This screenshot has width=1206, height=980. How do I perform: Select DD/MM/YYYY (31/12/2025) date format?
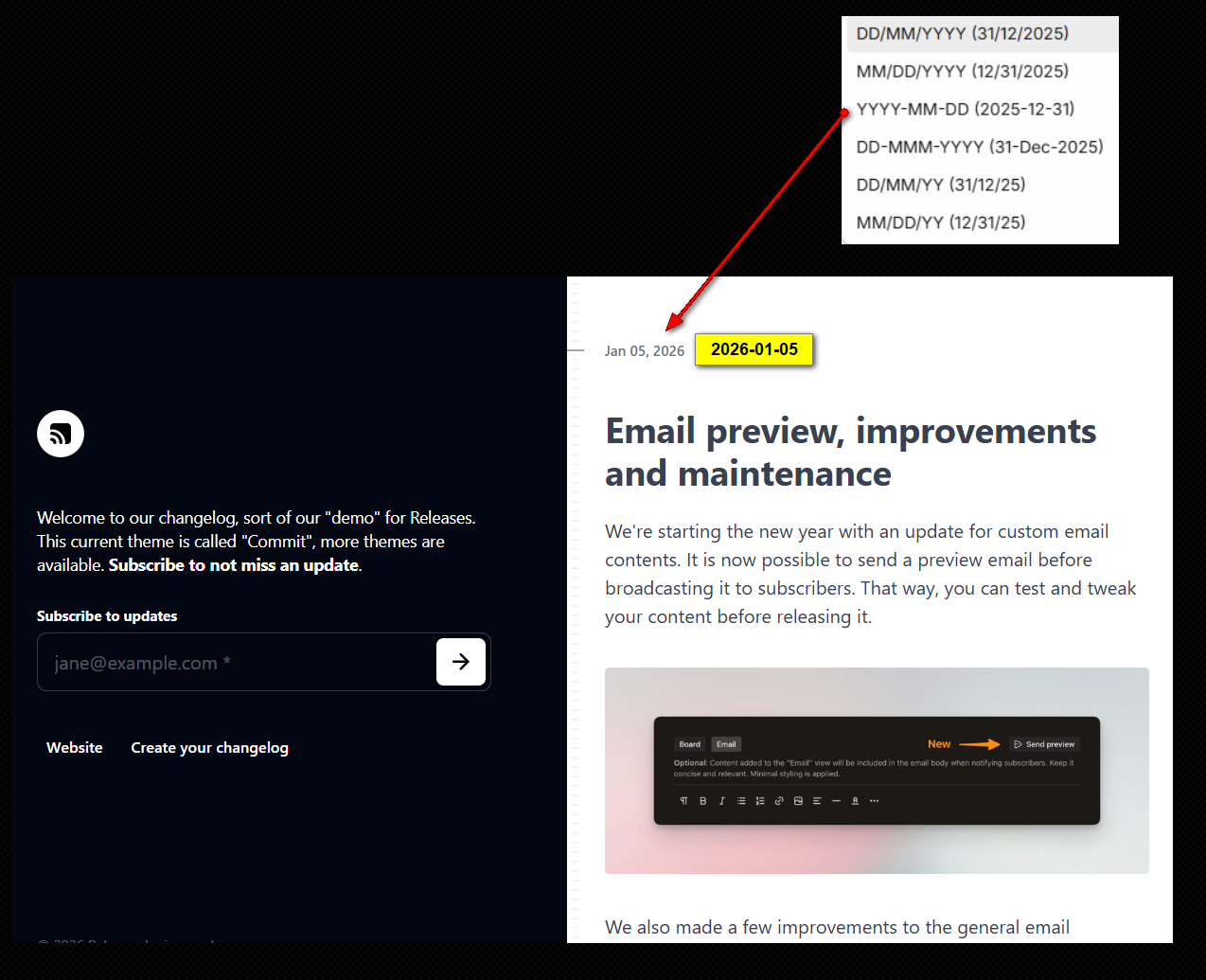[x=963, y=34]
